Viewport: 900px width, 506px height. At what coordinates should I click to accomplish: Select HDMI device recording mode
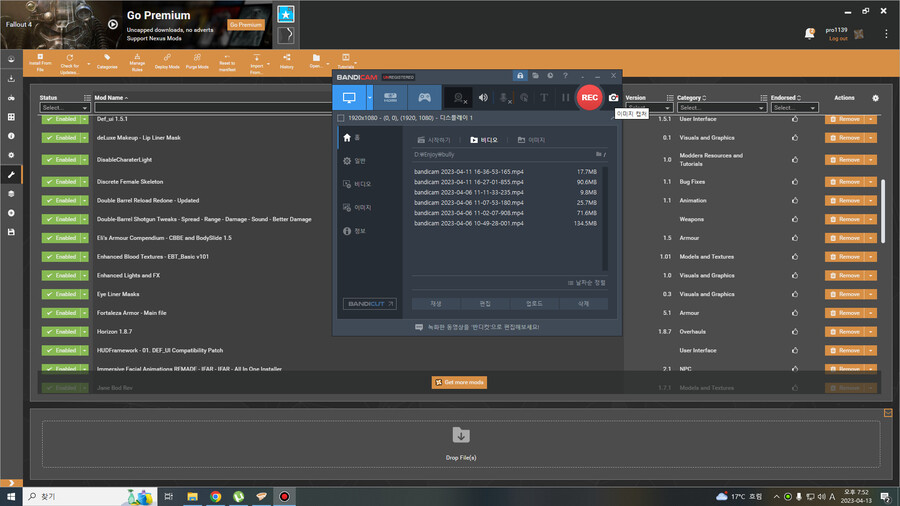[390, 97]
